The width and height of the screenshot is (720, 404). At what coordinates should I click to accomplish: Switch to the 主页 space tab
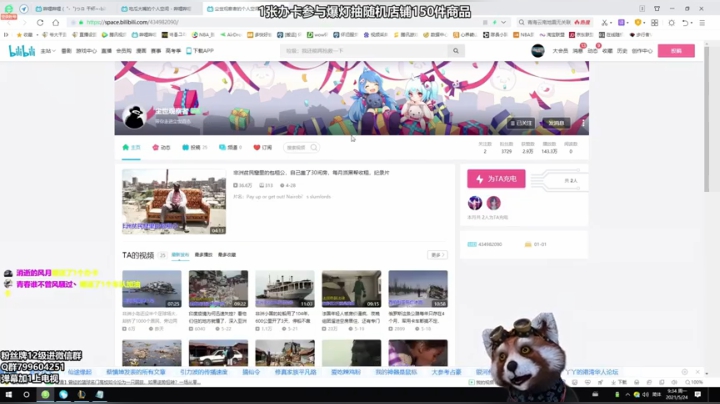point(131,147)
